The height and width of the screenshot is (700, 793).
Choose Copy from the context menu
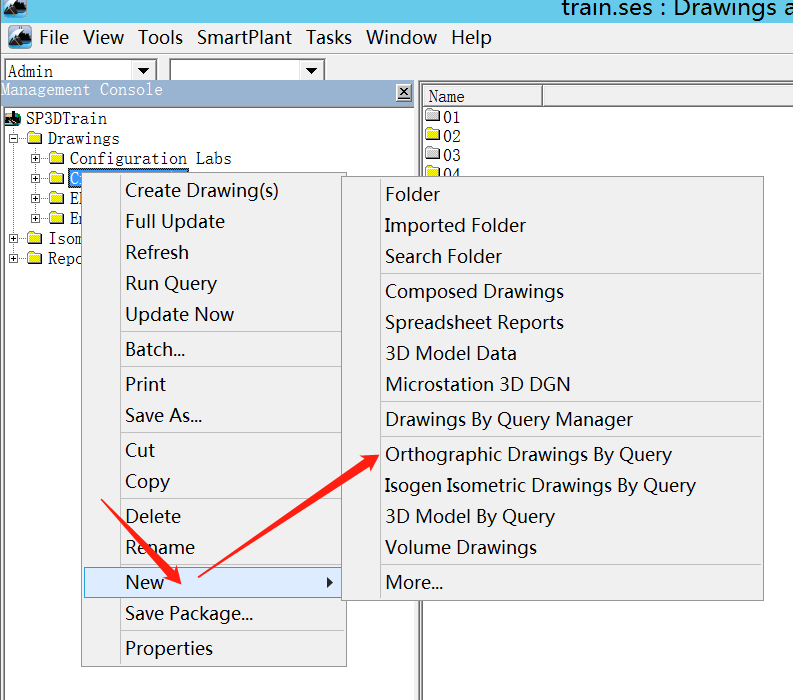[147, 482]
